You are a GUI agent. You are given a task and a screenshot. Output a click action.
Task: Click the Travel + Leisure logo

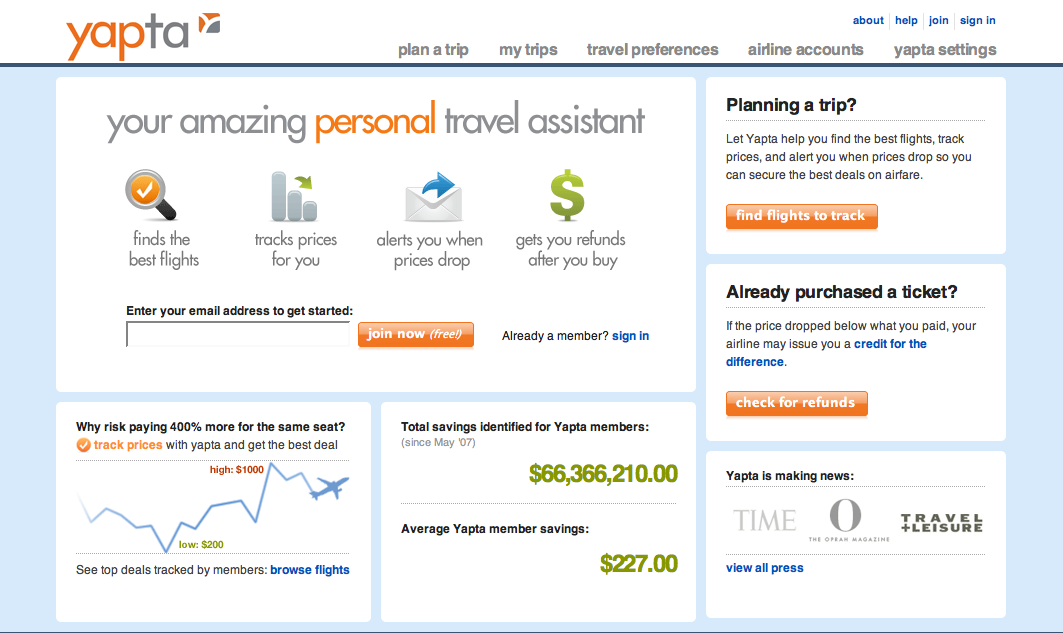(x=941, y=523)
